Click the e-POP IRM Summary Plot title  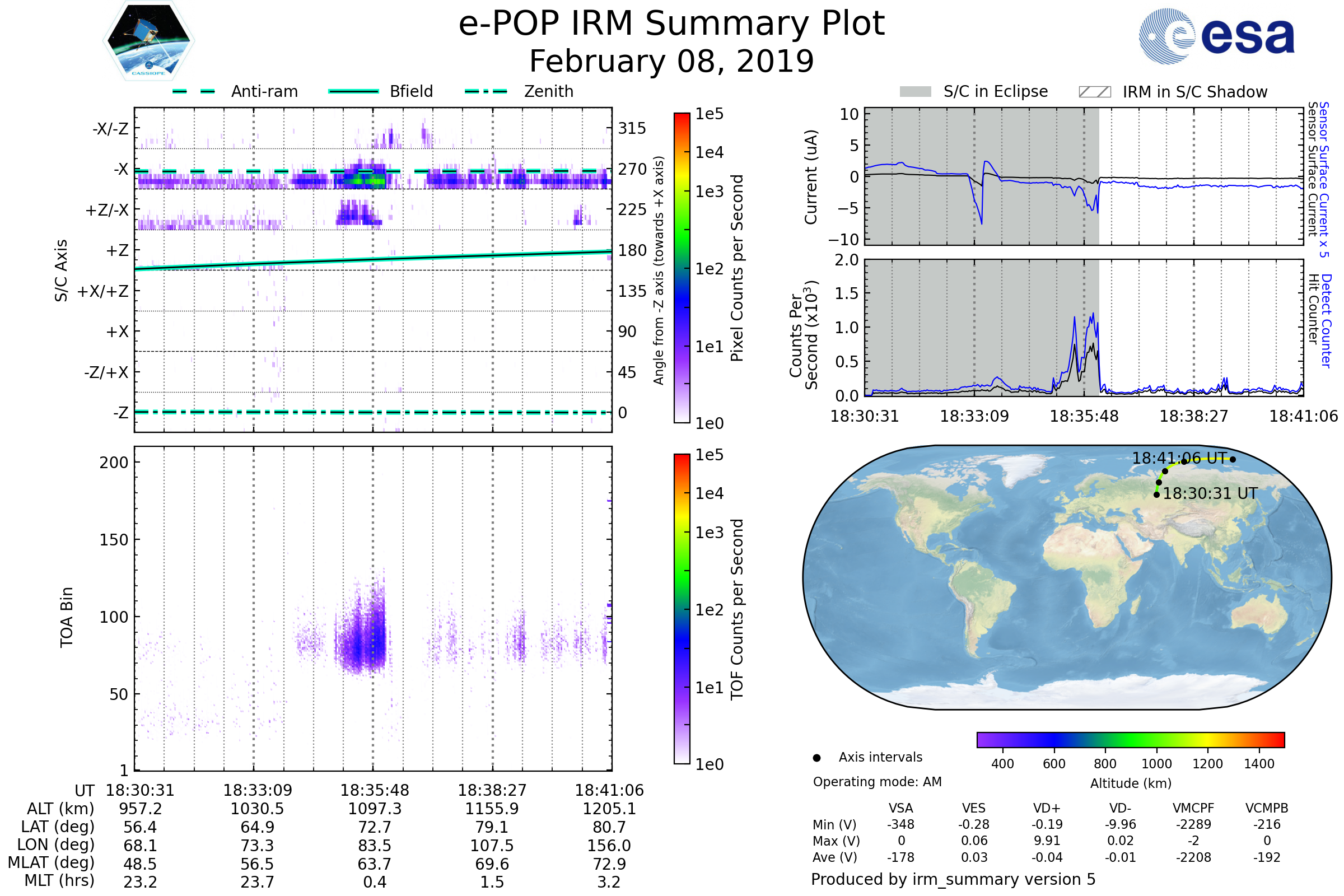click(671, 24)
